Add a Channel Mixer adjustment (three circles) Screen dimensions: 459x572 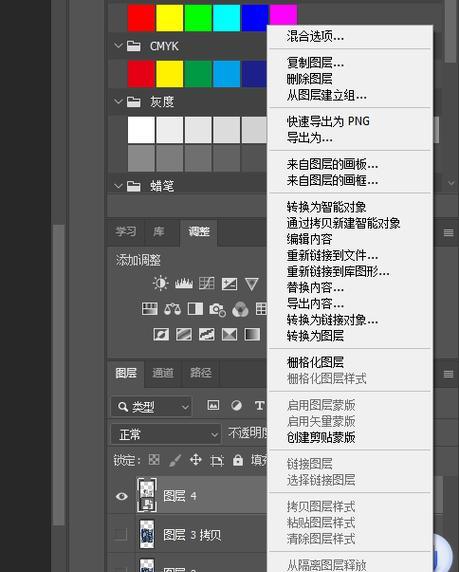[240, 309]
